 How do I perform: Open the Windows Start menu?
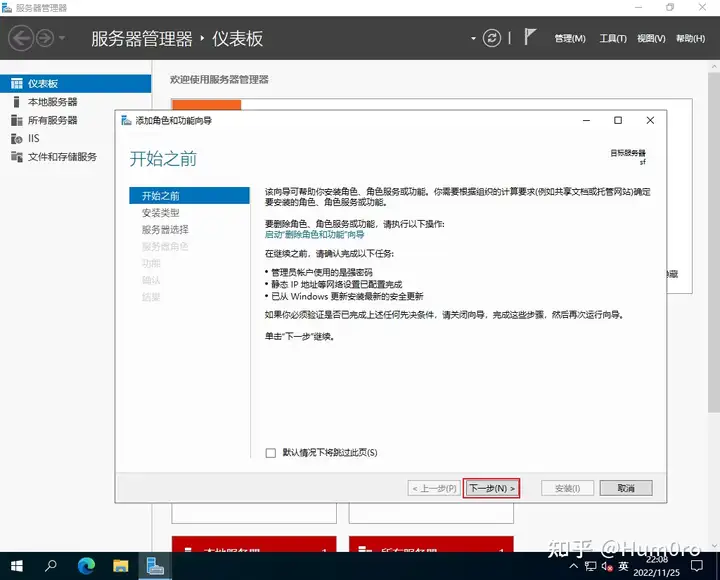(x=17, y=566)
